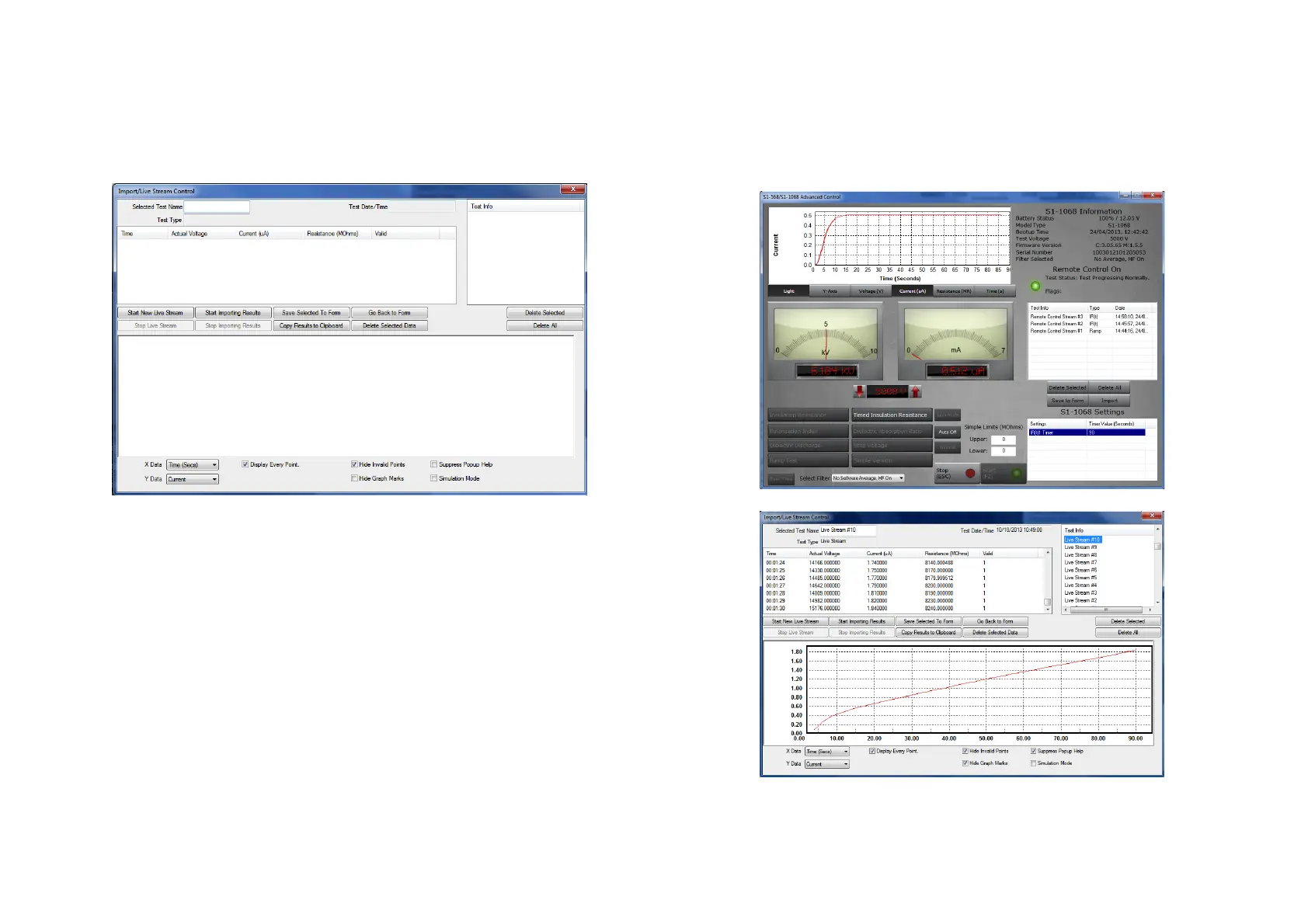Click Delete All in Advanced Control window
Viewport: 1308px width, 924px height.
click(x=1109, y=387)
